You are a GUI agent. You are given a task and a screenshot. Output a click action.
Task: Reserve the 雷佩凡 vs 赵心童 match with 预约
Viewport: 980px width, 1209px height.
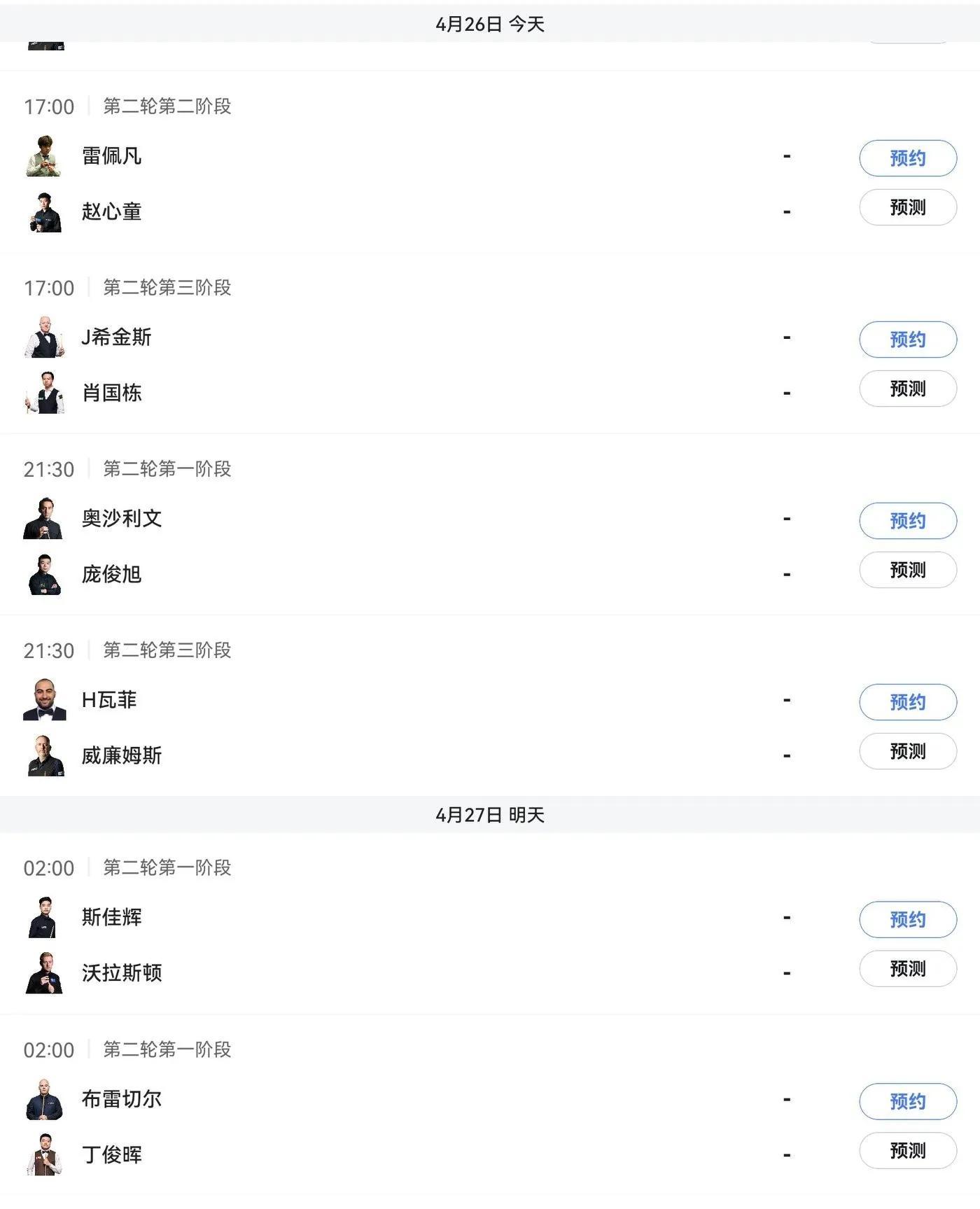[908, 158]
